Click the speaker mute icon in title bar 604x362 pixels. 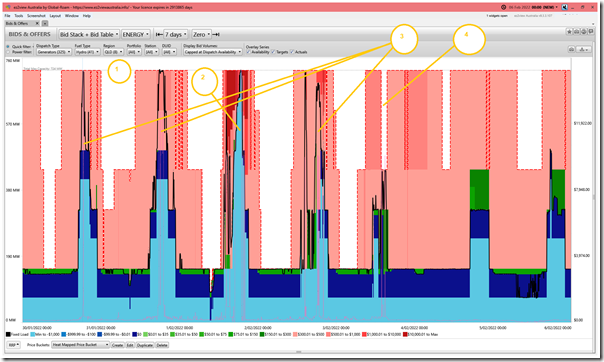[x=564, y=7]
